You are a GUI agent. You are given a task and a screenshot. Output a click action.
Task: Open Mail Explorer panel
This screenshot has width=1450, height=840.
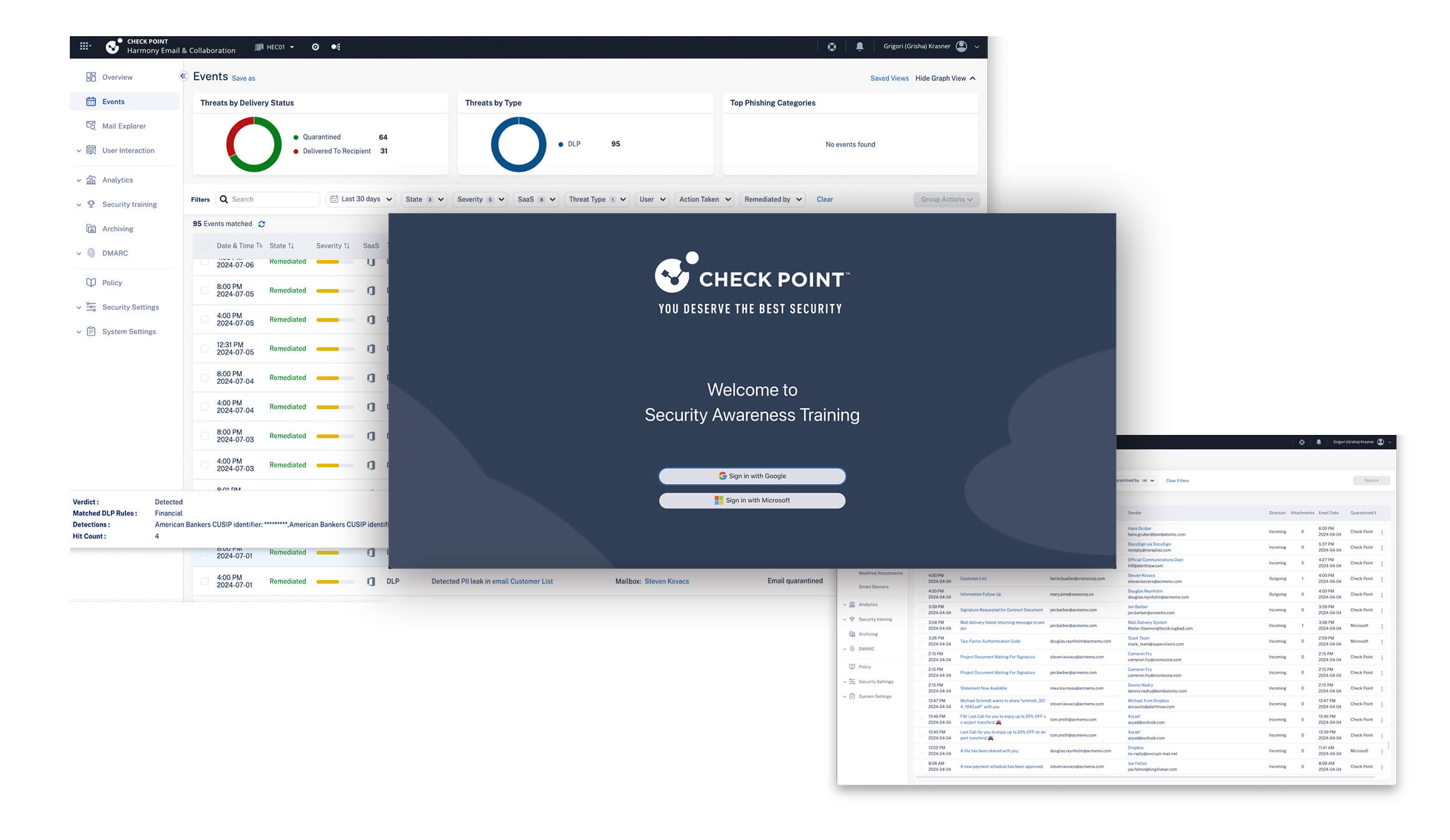125,126
